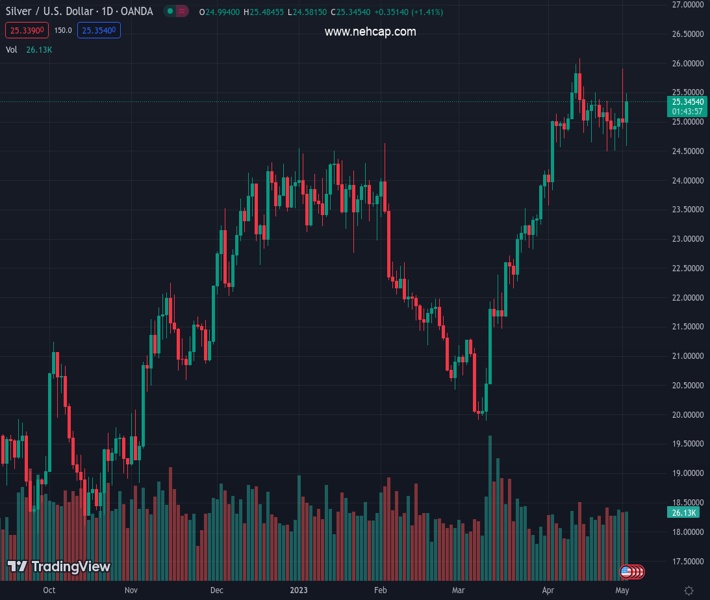Click the blue buy price 25.35400 button
Viewport: 710px width, 600px height.
(x=99, y=30)
